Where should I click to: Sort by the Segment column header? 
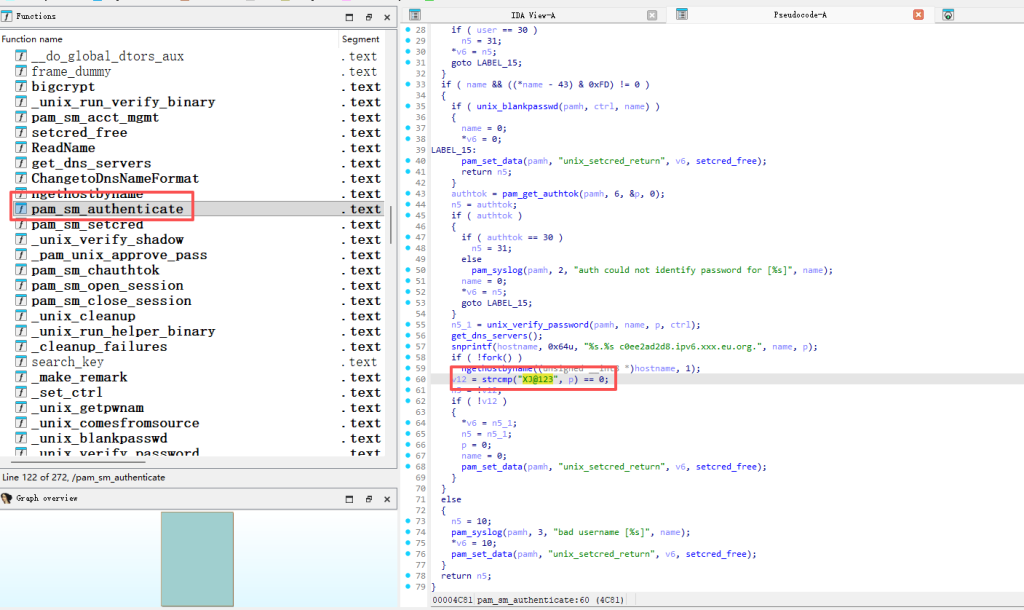360,39
